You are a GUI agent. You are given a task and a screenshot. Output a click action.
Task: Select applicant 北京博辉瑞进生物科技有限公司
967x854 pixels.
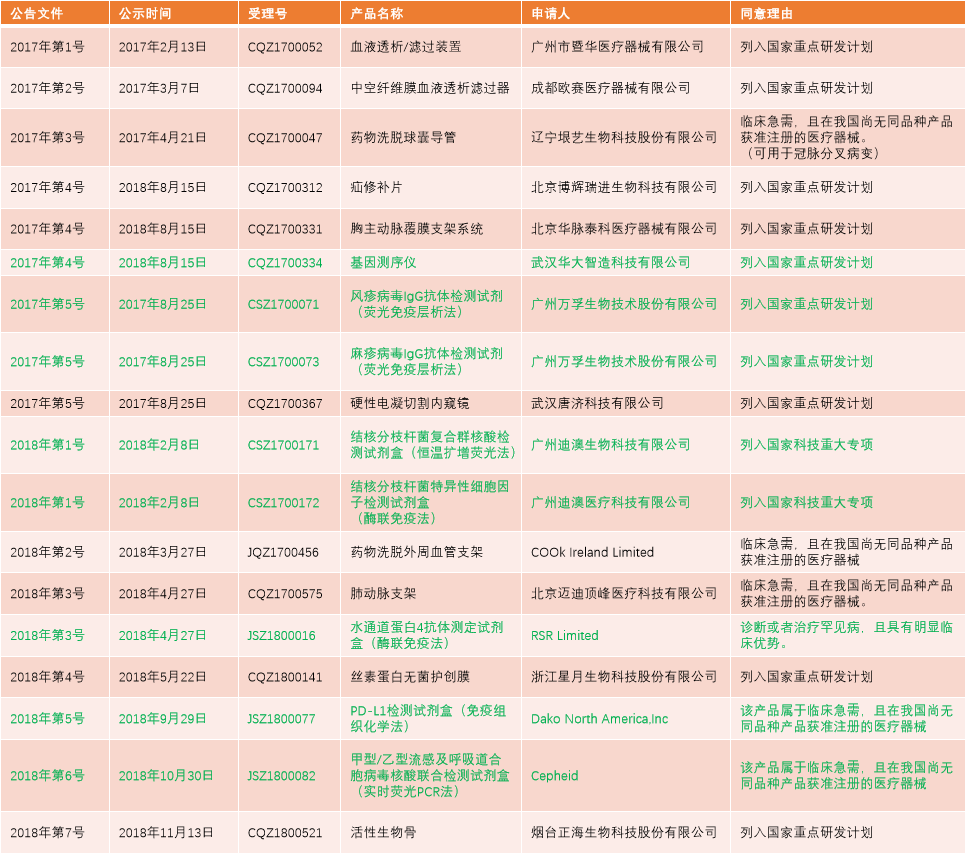pyautogui.click(x=623, y=187)
